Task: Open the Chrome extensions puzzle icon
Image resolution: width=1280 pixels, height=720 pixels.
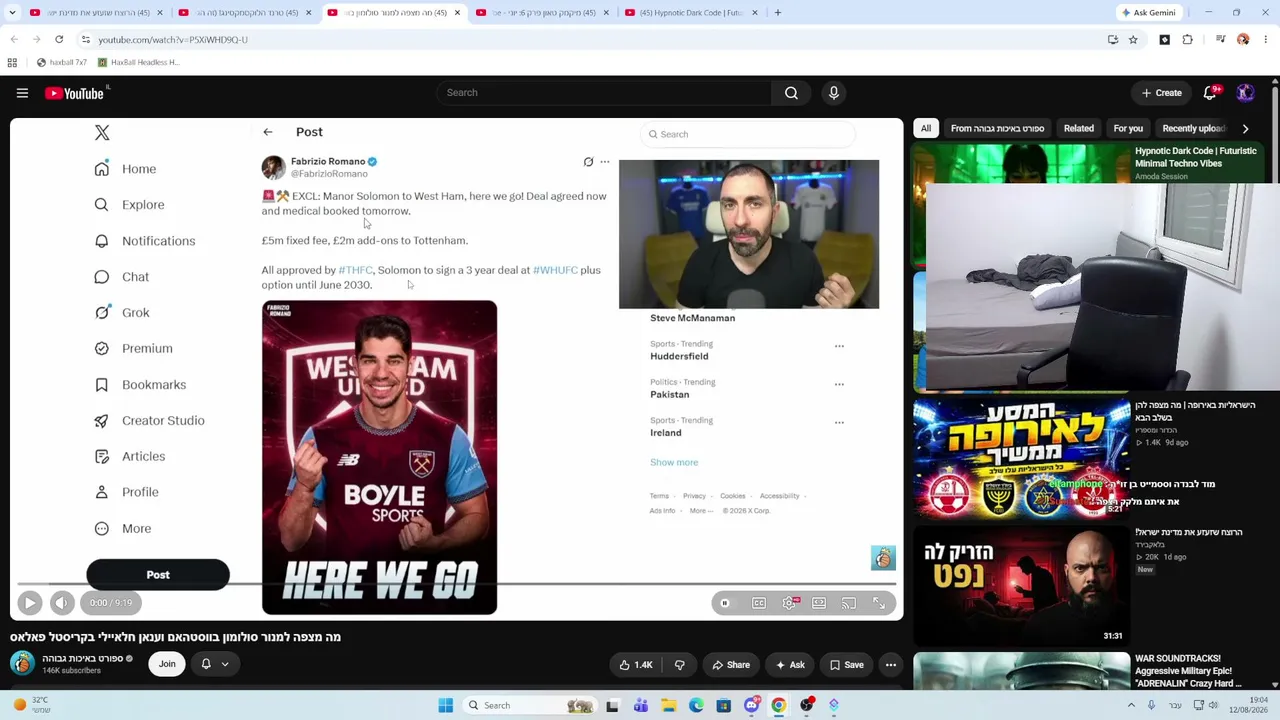Action: pos(1187,40)
